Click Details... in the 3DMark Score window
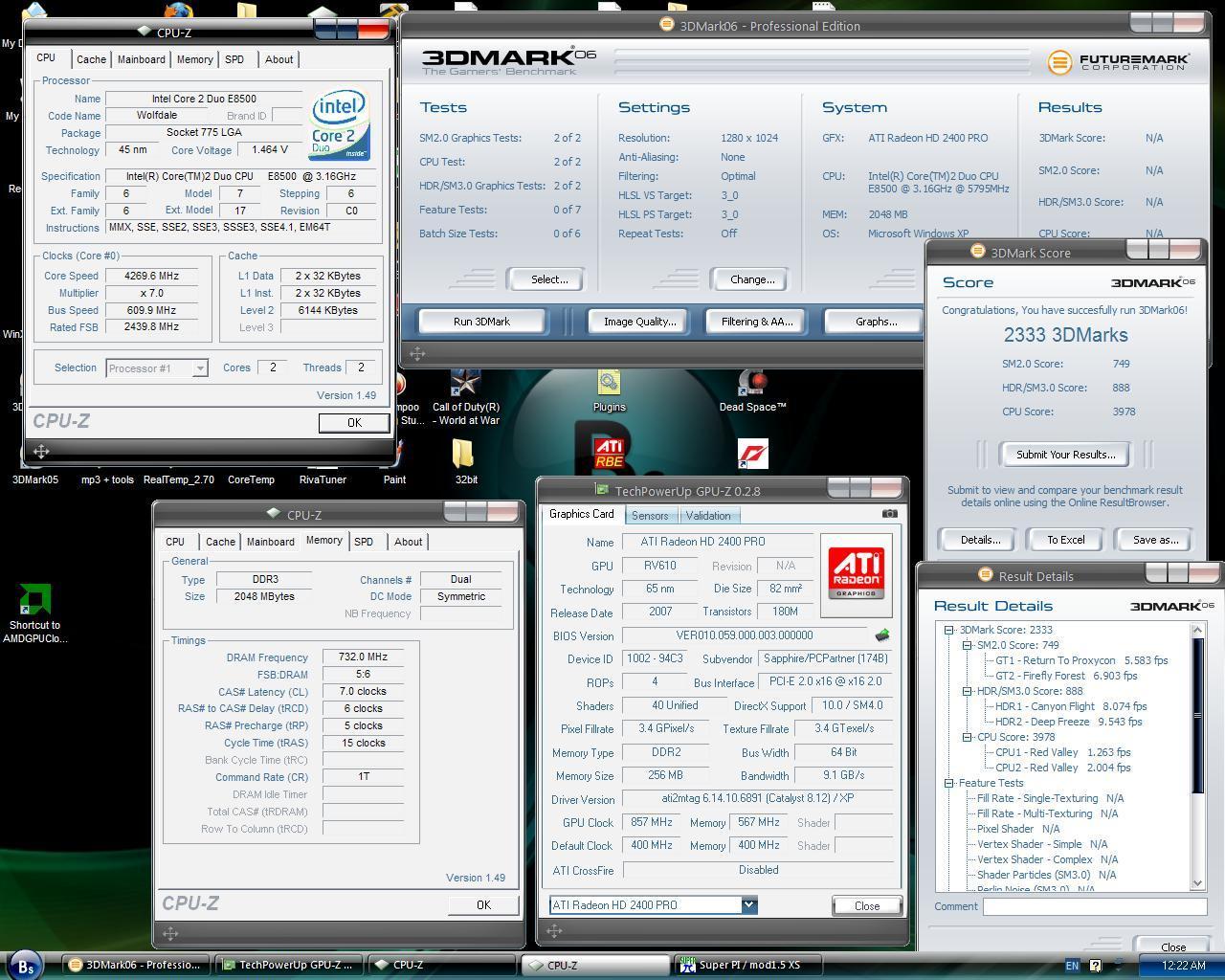 980,540
